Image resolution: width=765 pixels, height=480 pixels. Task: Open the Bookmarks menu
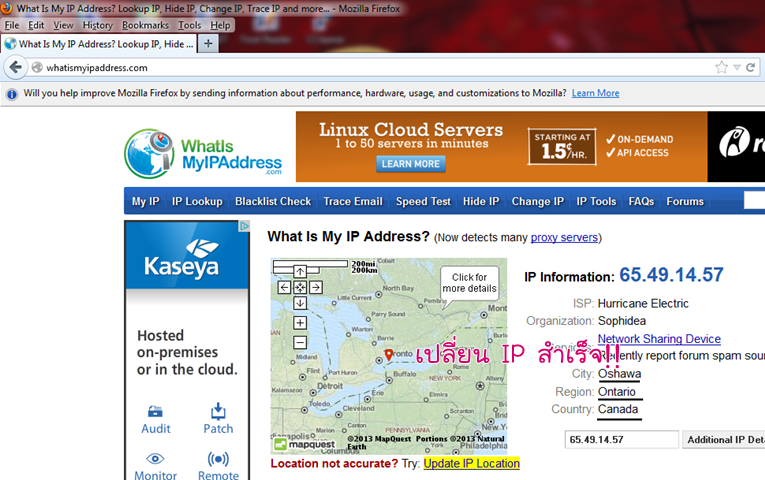[145, 25]
